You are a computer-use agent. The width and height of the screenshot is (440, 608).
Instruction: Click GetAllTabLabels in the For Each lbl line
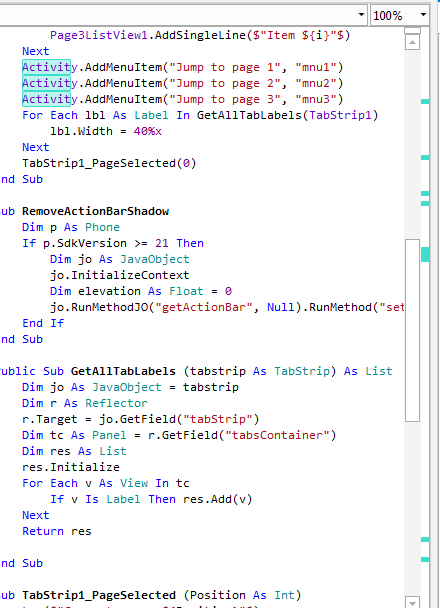coord(249,115)
